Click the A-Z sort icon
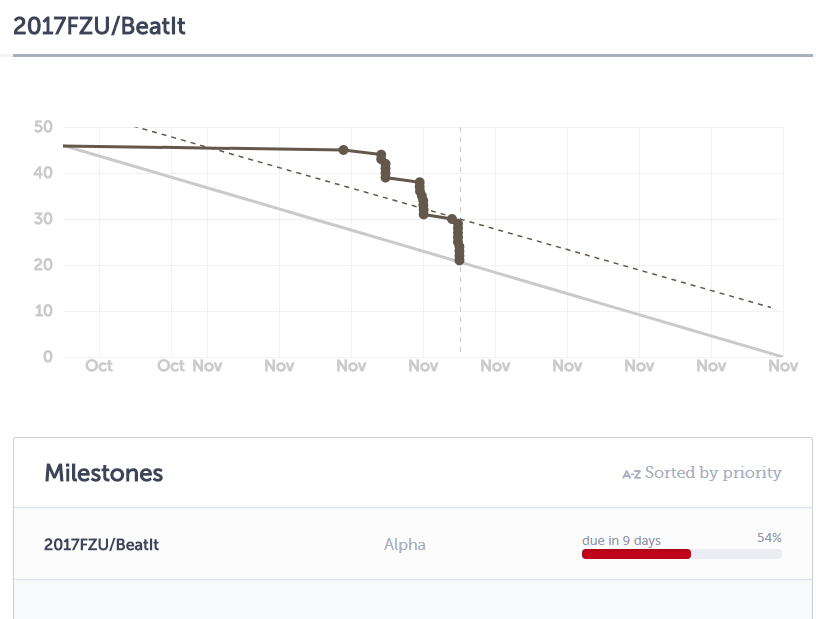This screenshot has width=816, height=619. click(631, 474)
